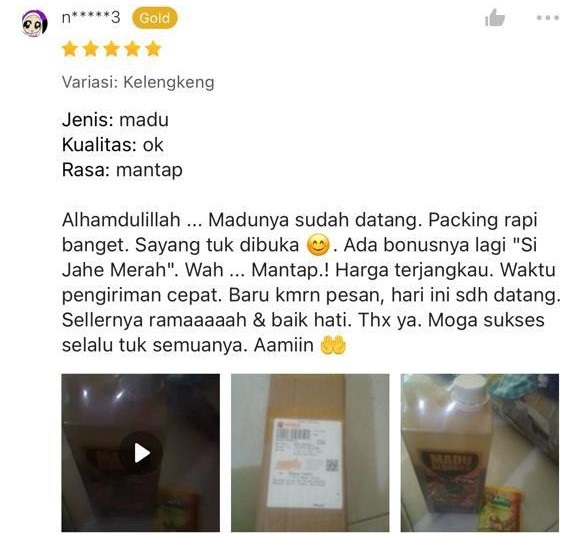The height and width of the screenshot is (537, 576).
Task: Click the fifth rating star
Action: (x=153, y=49)
